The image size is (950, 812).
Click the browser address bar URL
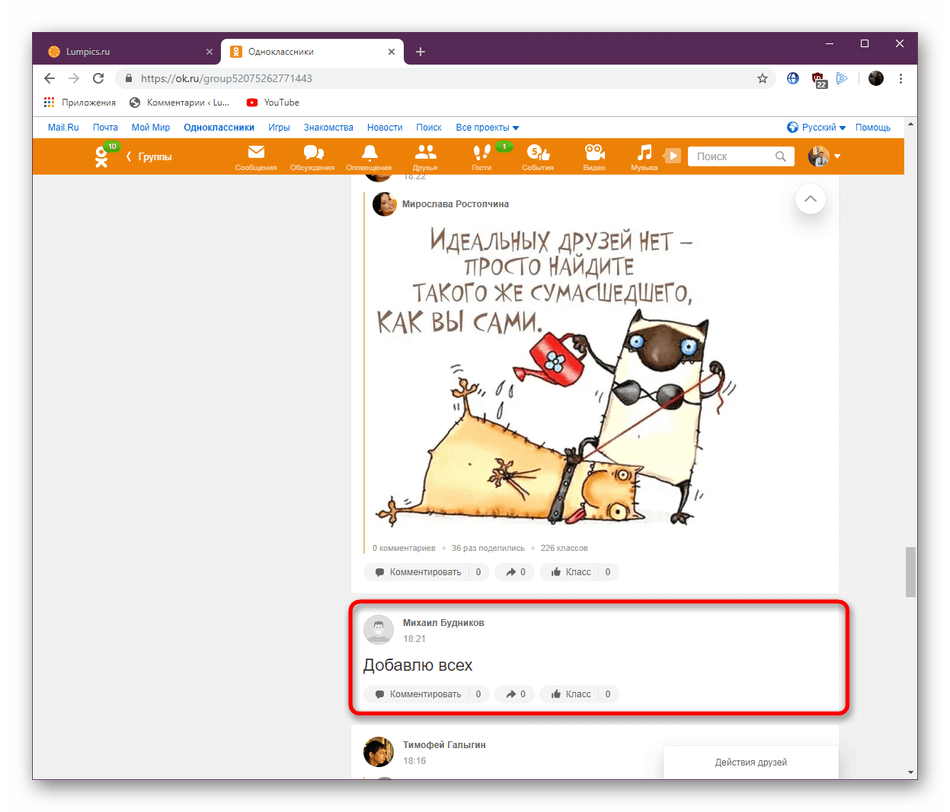[x=227, y=78]
